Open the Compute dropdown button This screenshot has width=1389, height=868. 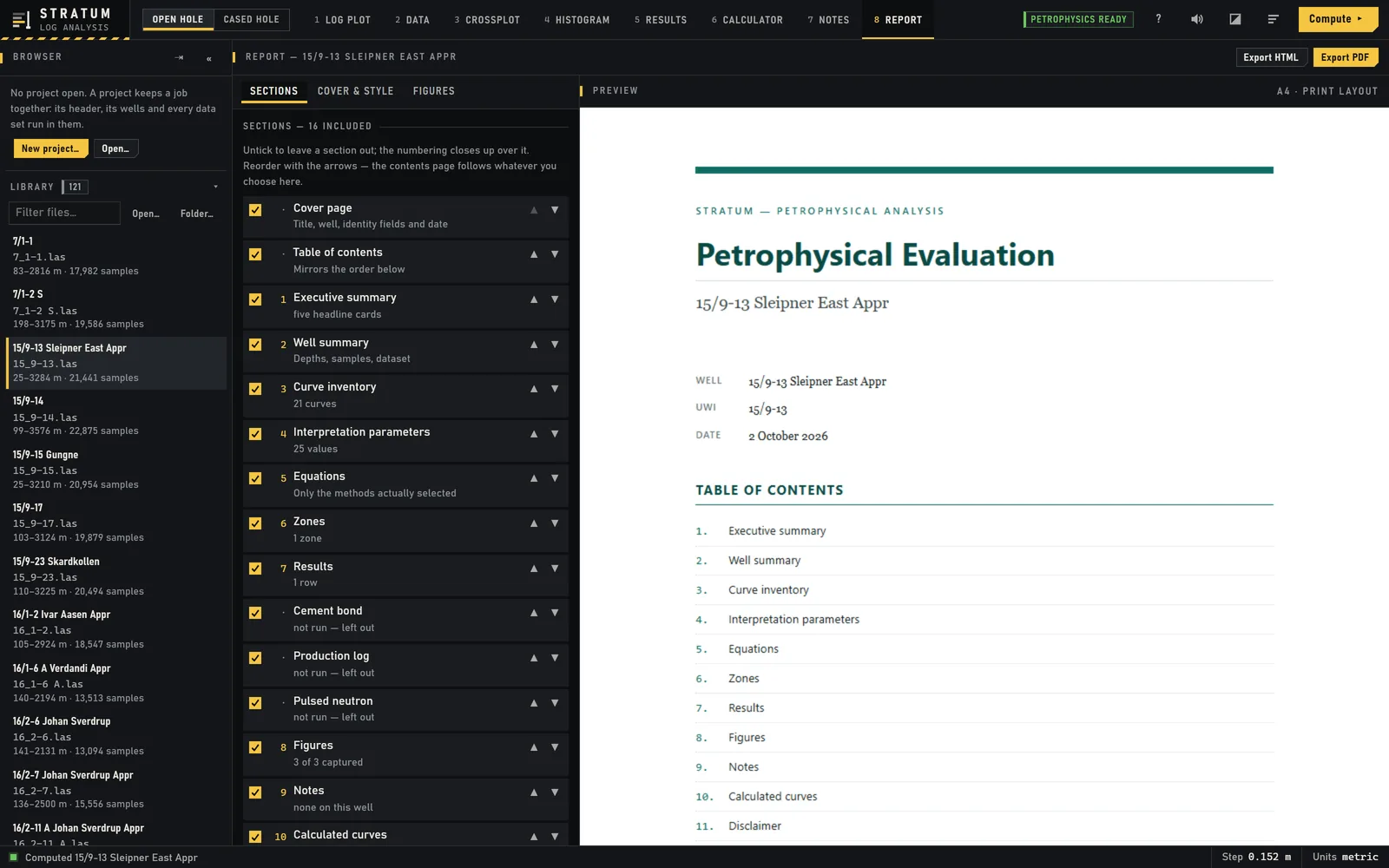[1338, 19]
